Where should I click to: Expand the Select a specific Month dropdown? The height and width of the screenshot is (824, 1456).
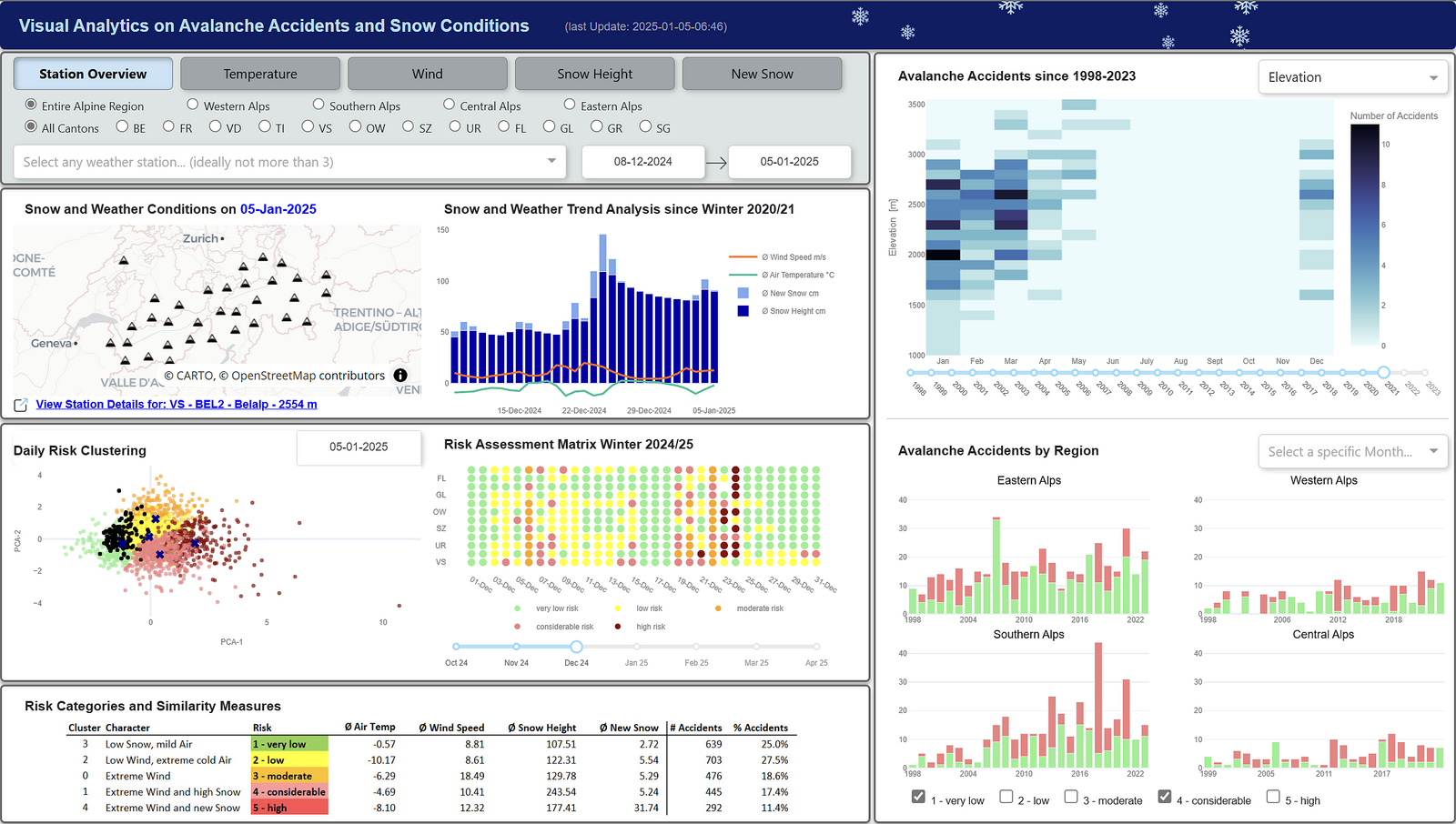pyautogui.click(x=1352, y=451)
